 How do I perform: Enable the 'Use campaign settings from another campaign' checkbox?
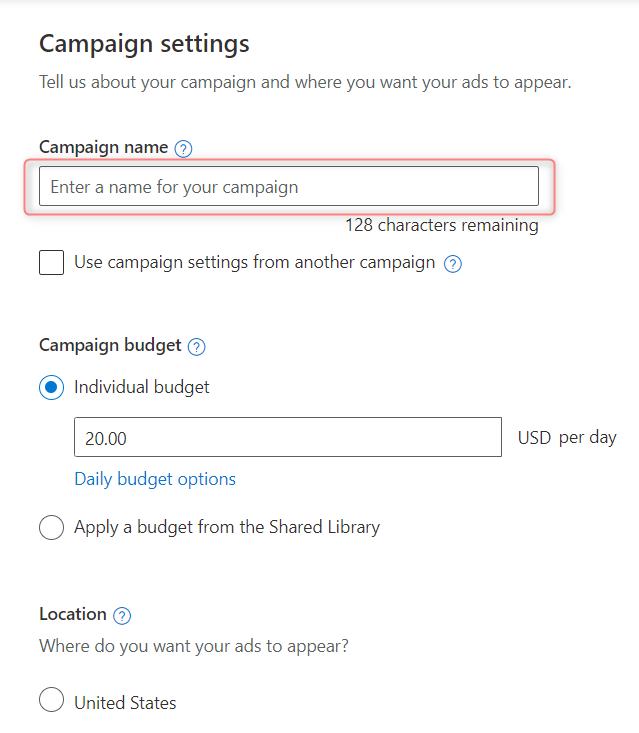(51, 262)
